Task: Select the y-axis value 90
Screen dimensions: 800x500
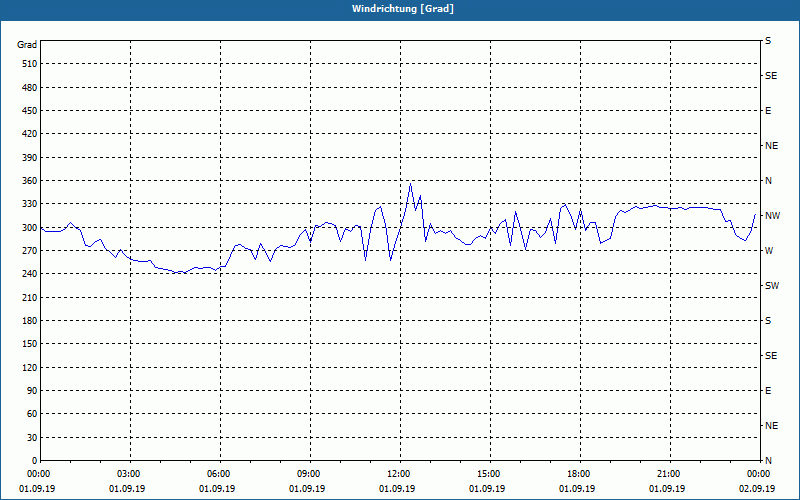Action: pyautogui.click(x=32, y=391)
